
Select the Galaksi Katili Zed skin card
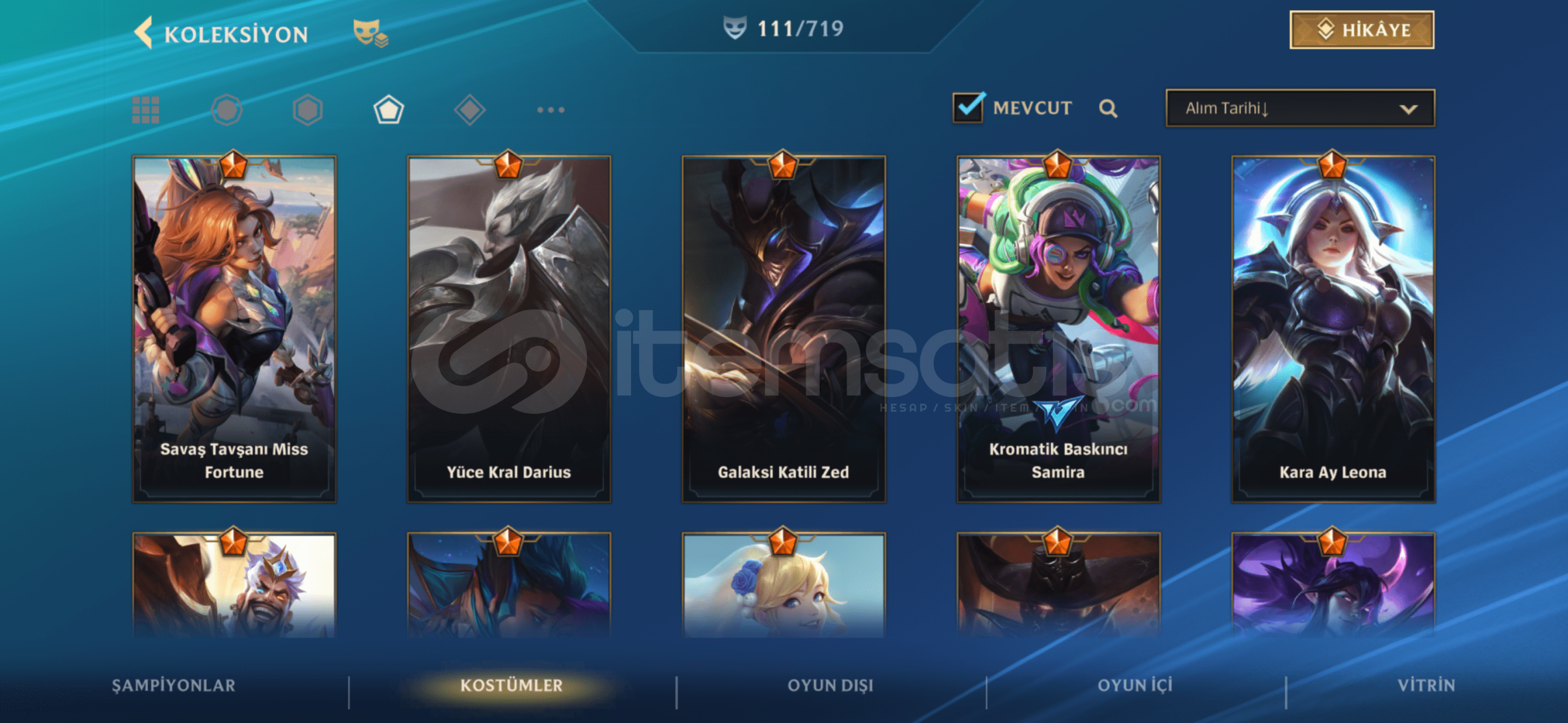(x=784, y=329)
